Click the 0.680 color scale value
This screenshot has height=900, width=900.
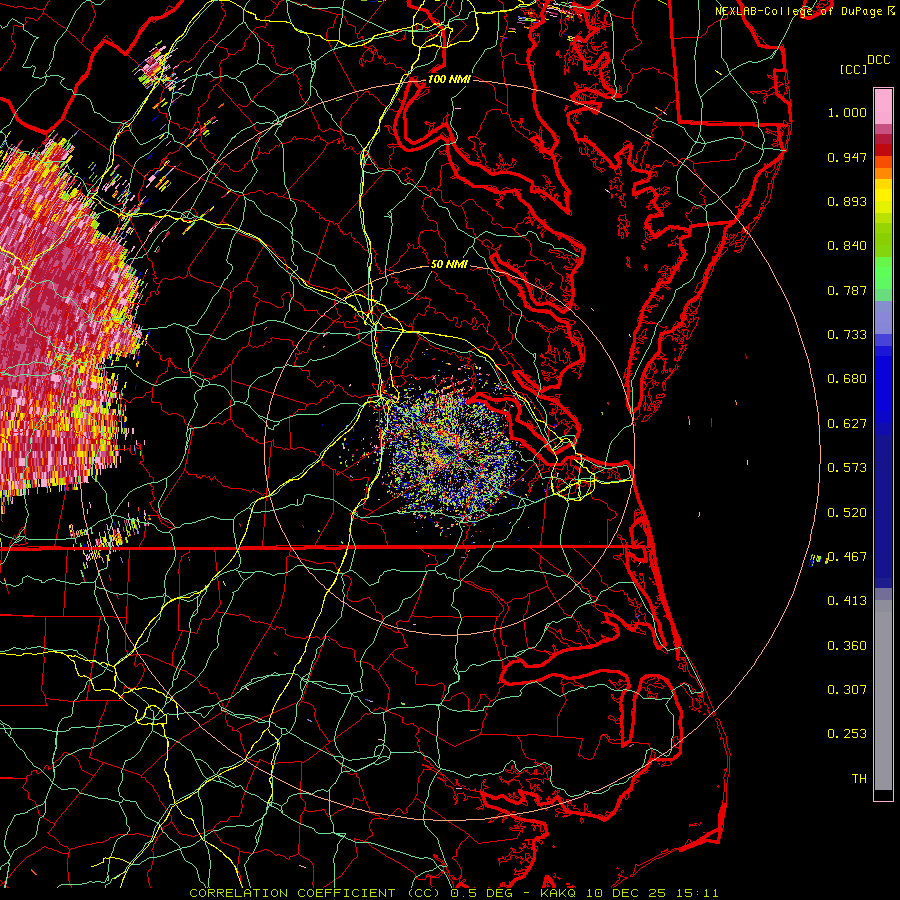pyautogui.click(x=847, y=379)
